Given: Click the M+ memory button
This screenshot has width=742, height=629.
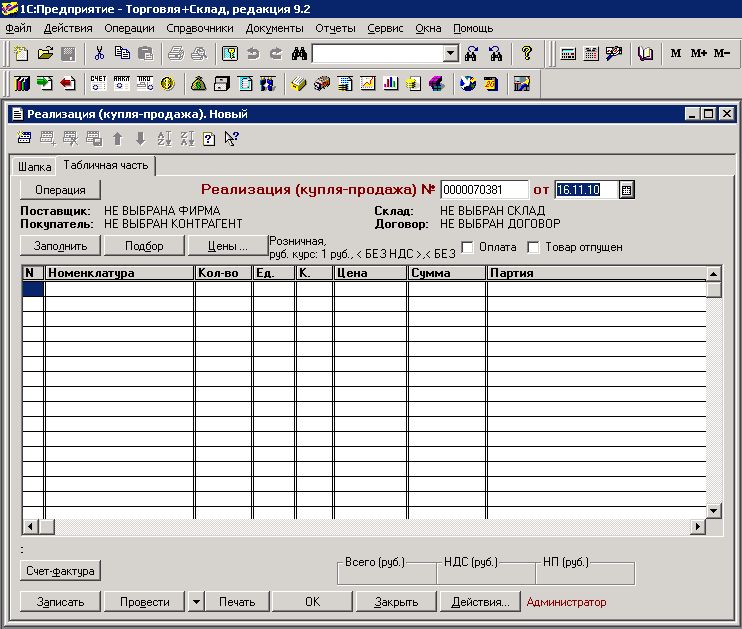Looking at the screenshot, I should coord(699,53).
